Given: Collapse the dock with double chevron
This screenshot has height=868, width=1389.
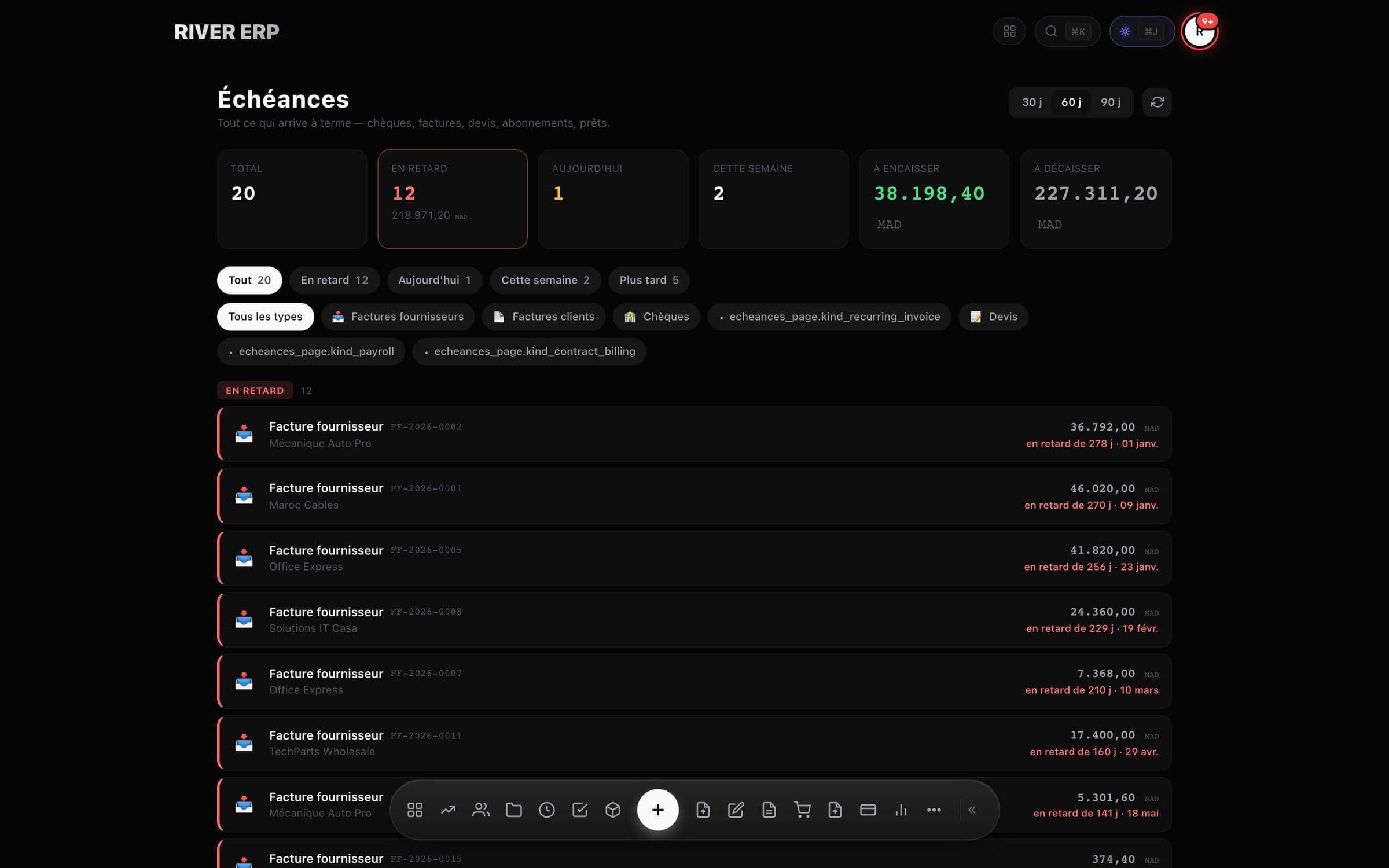Looking at the screenshot, I should pyautogui.click(x=972, y=810).
